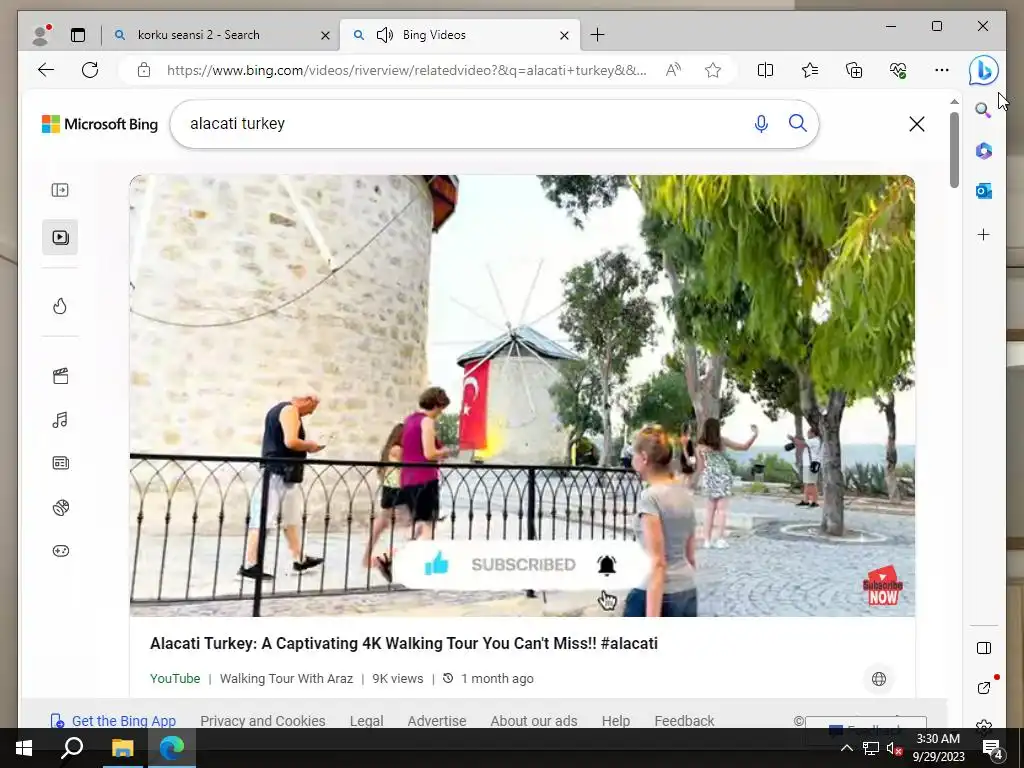This screenshot has width=1024, height=768.
Task: Open the Trending flame category
Action: [60, 306]
